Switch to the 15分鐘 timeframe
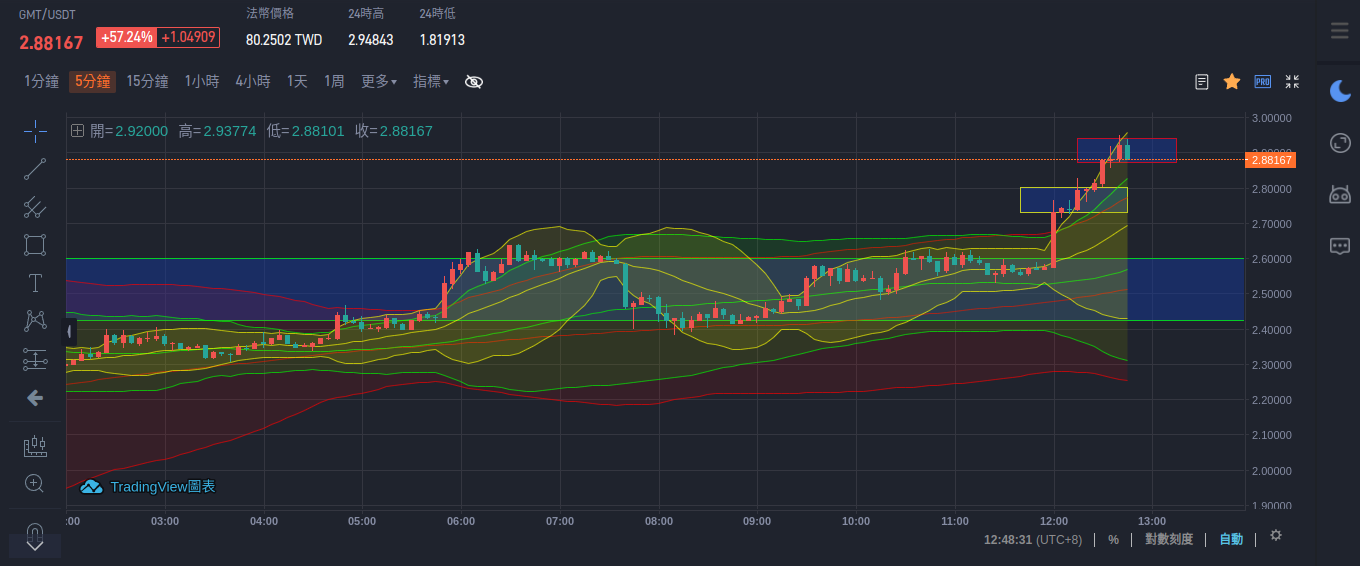1360x566 pixels. point(147,82)
